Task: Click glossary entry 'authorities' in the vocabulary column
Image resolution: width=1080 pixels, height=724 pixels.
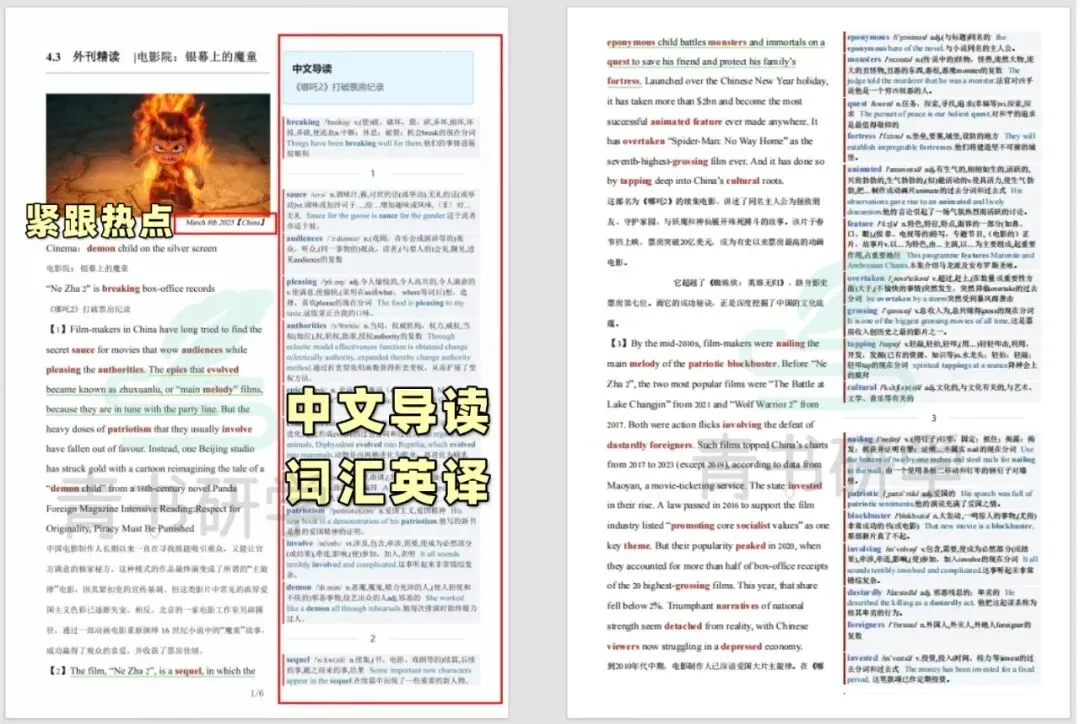Action: (307, 325)
